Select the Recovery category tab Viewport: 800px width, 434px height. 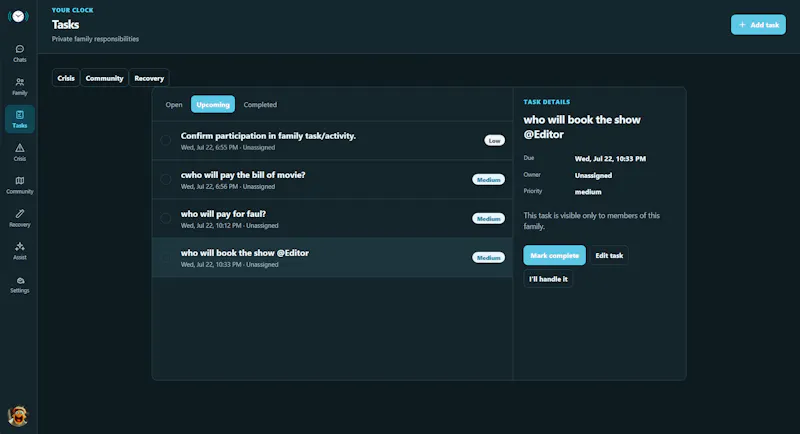(149, 78)
